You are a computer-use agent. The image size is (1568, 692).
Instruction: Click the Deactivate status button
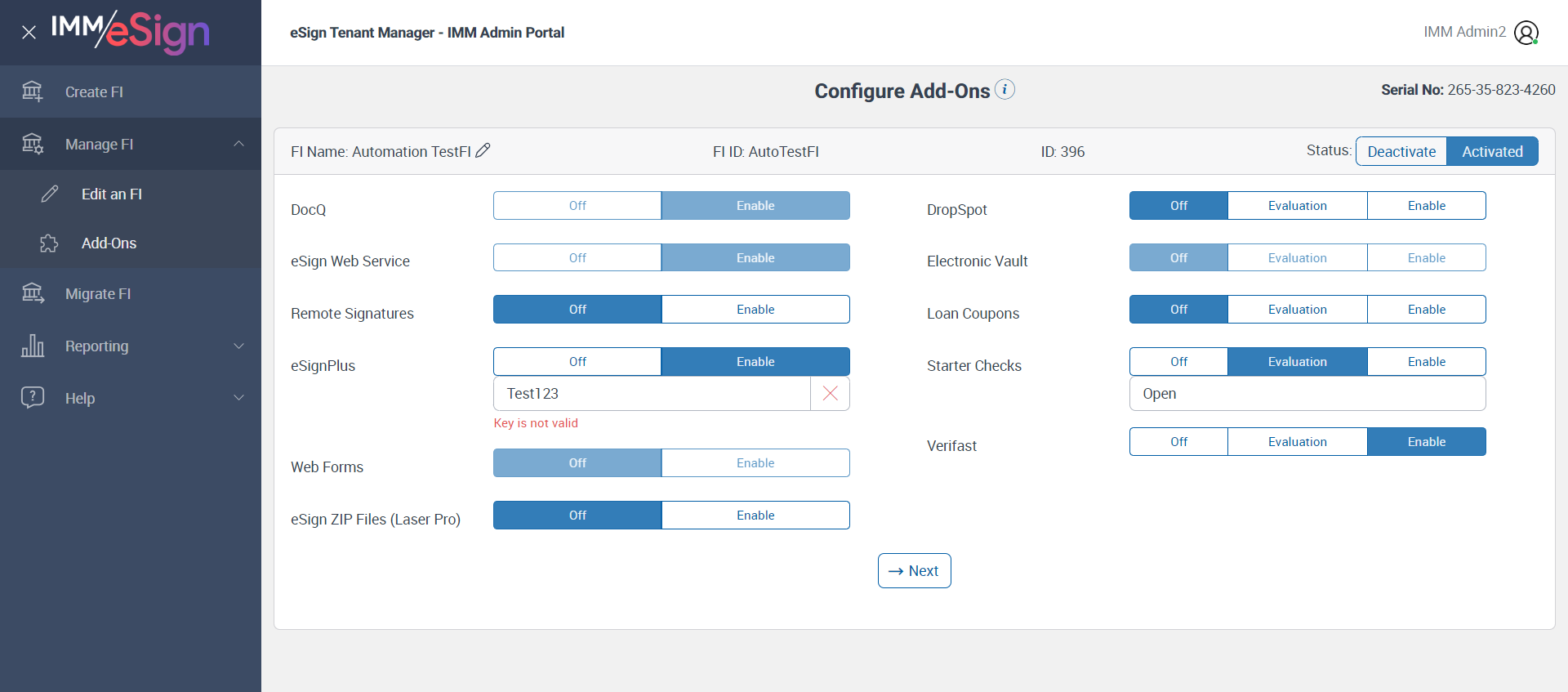1401,151
